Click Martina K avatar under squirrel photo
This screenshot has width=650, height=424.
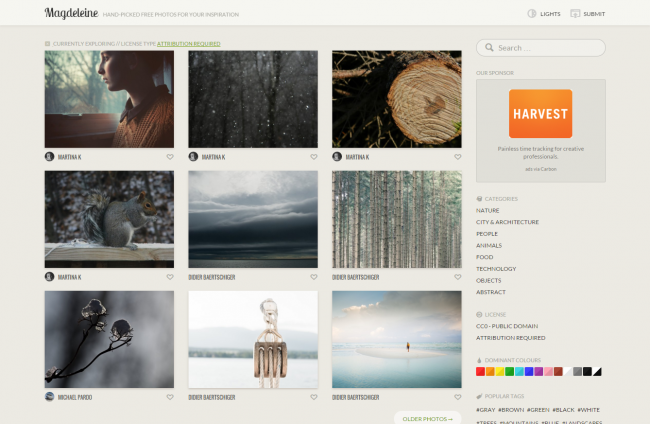tap(49, 277)
